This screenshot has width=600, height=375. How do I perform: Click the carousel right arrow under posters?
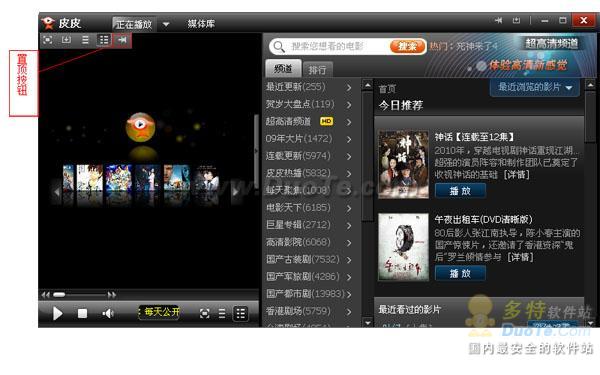click(236, 191)
